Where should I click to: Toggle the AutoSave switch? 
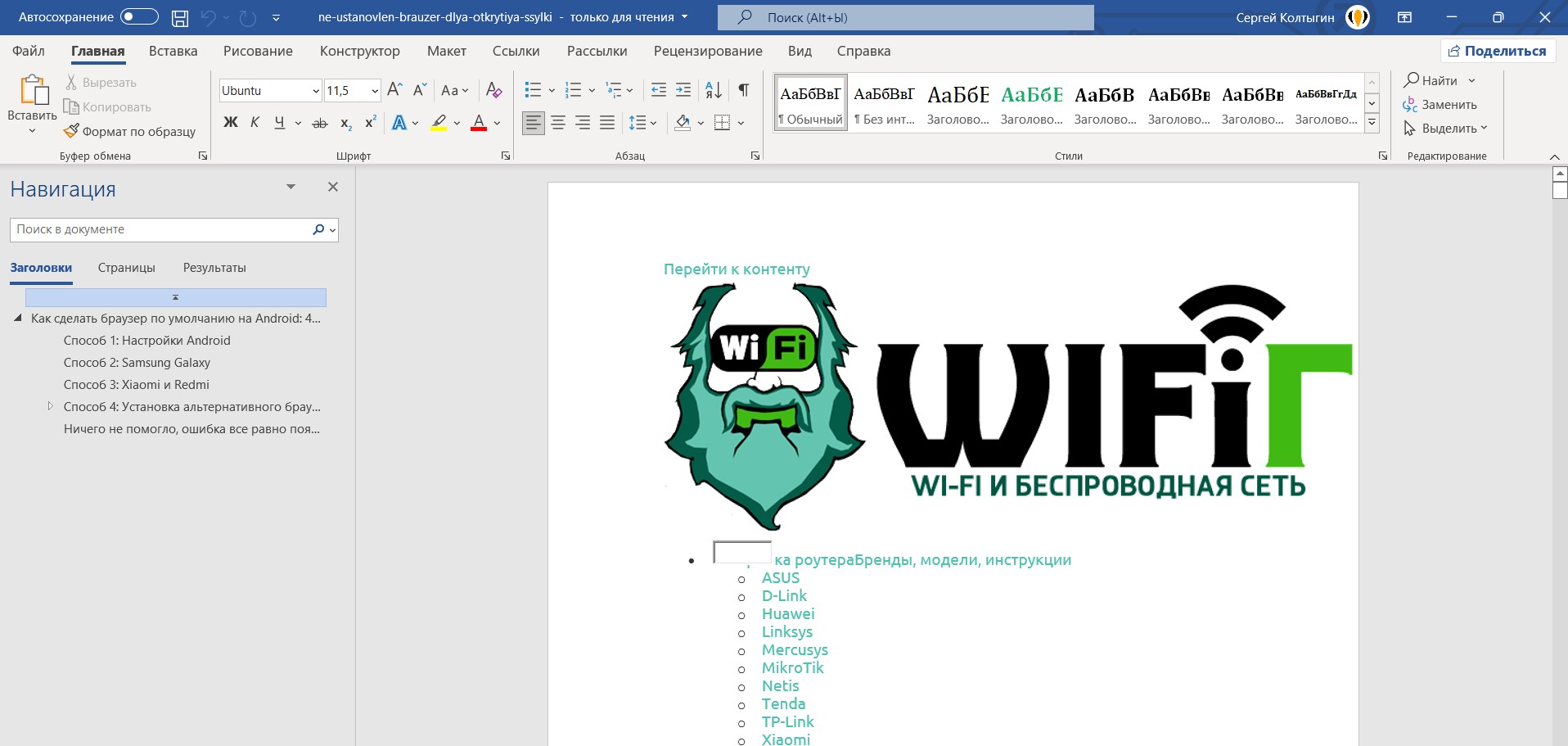139,16
